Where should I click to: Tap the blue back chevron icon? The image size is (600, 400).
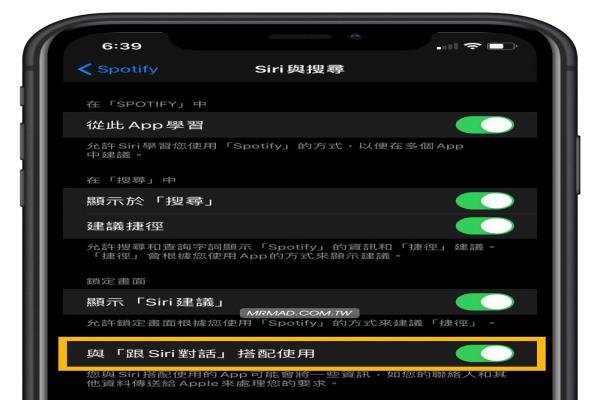[84, 69]
